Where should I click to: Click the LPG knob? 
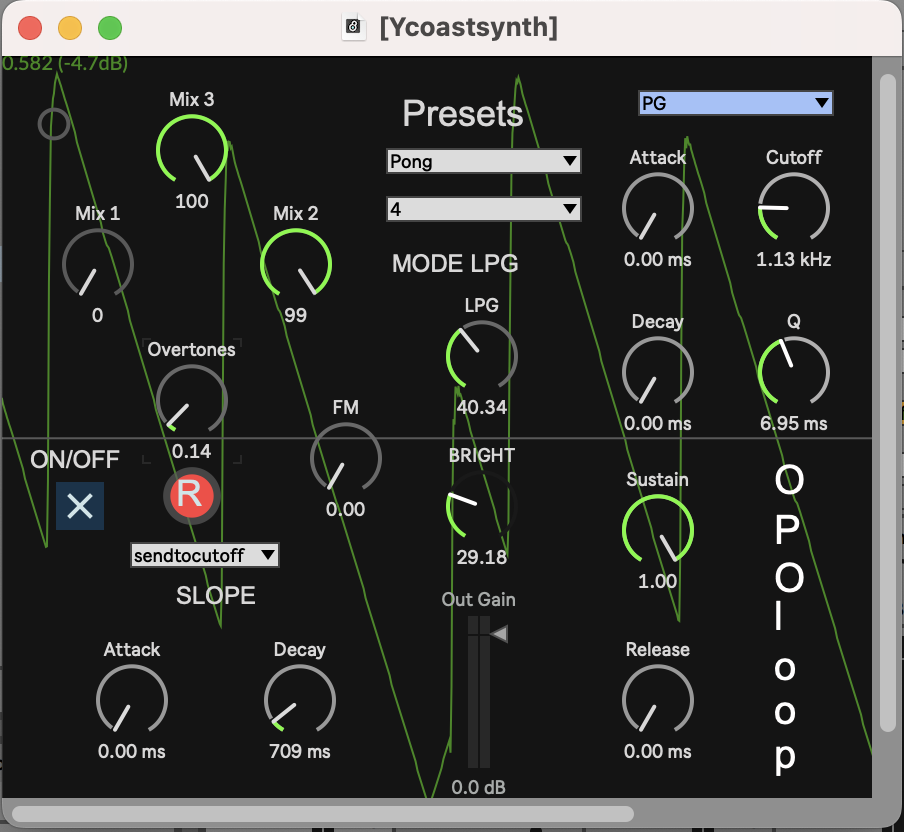481,356
